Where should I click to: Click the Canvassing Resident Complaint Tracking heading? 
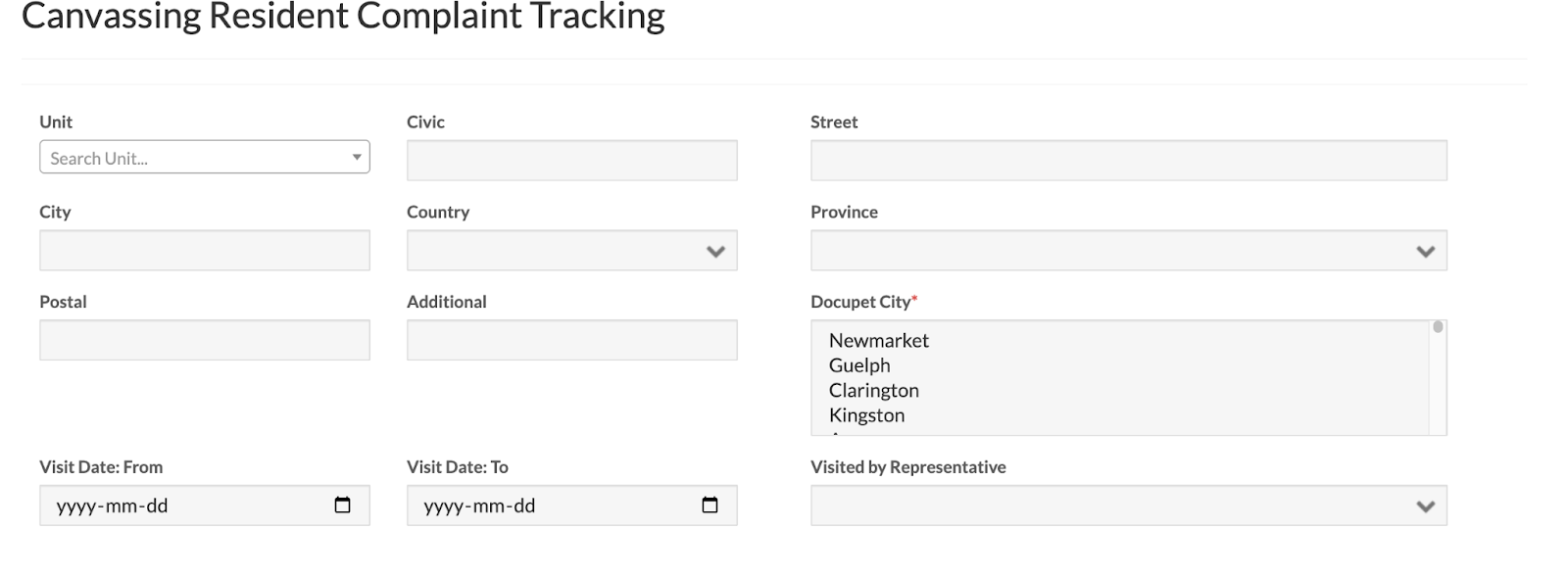coord(343,16)
